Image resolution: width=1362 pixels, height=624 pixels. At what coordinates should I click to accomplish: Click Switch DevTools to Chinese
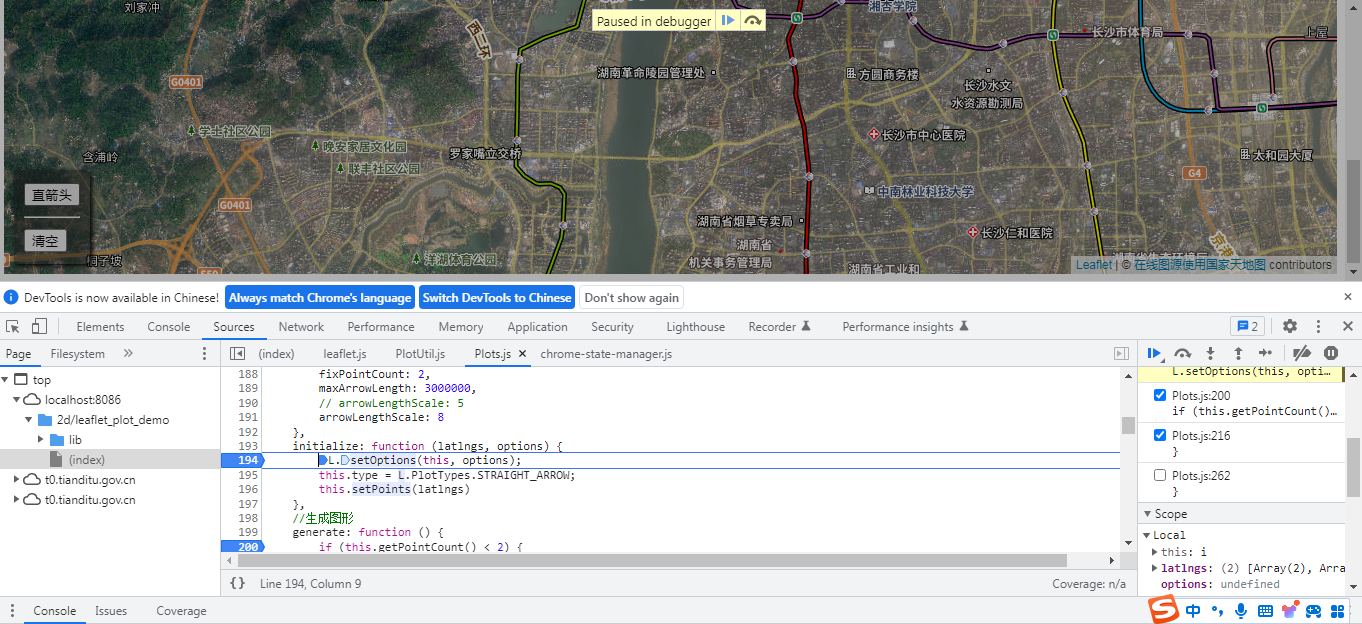point(497,297)
